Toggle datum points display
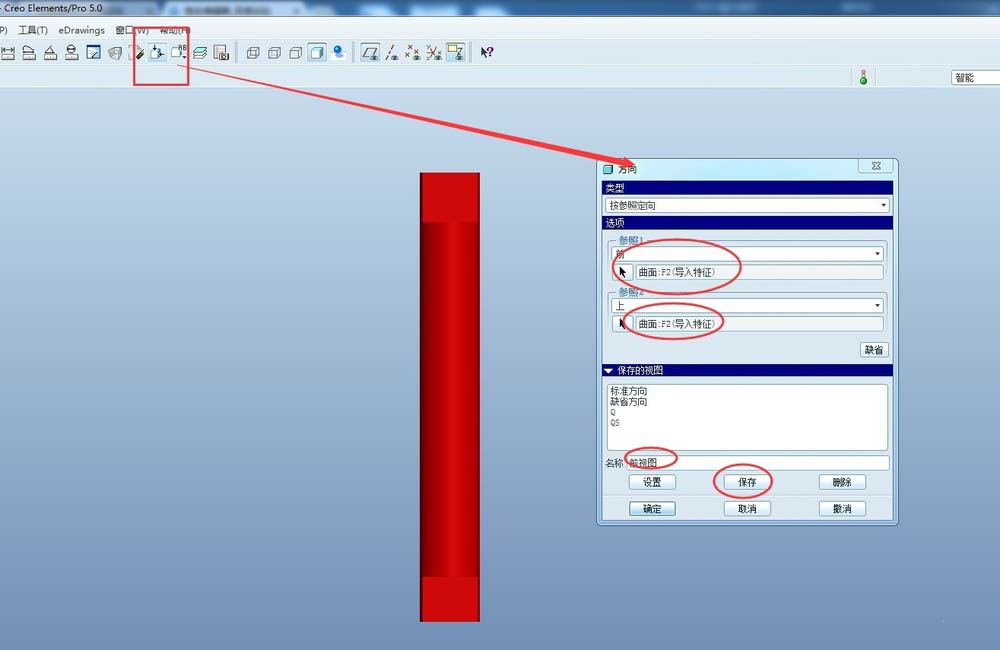 tap(413, 53)
